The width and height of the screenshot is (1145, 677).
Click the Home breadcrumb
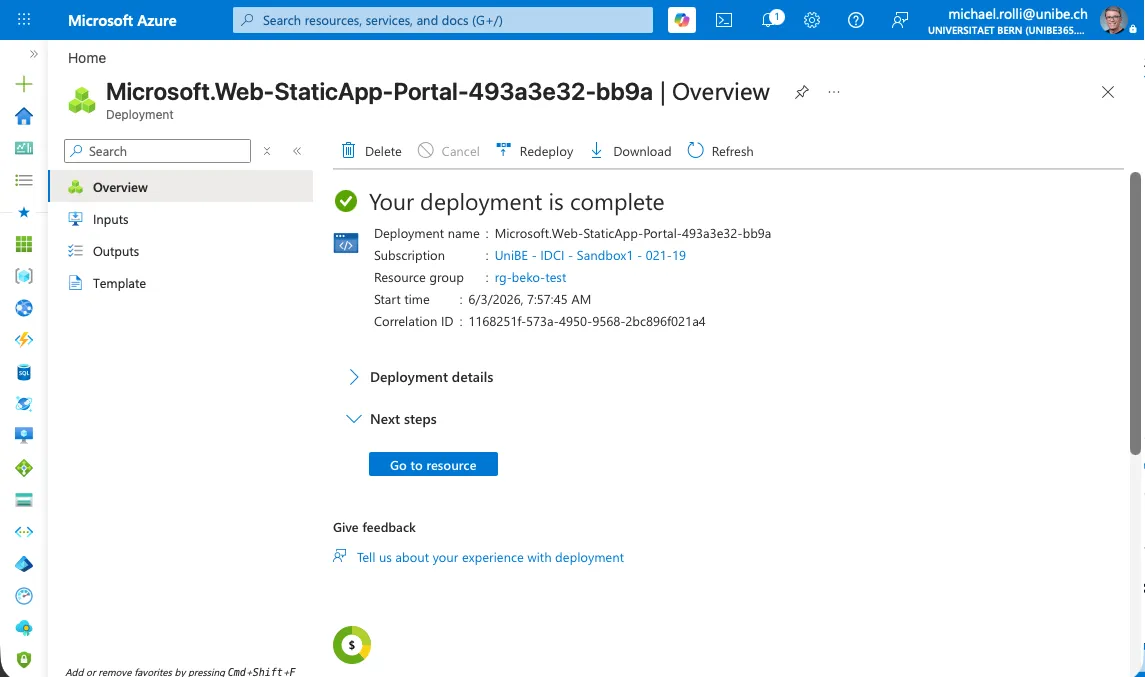click(x=87, y=58)
